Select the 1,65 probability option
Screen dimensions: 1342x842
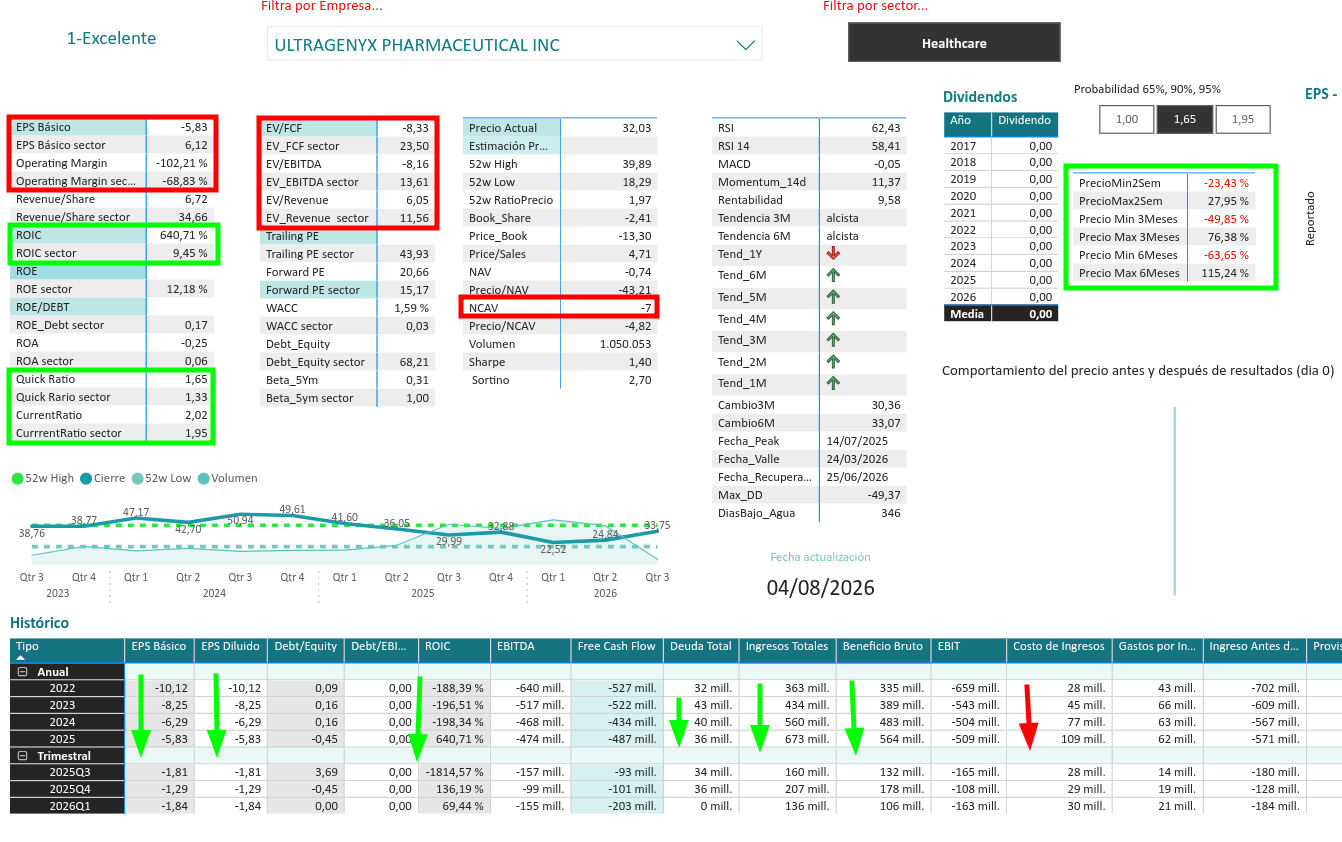tap(1185, 119)
